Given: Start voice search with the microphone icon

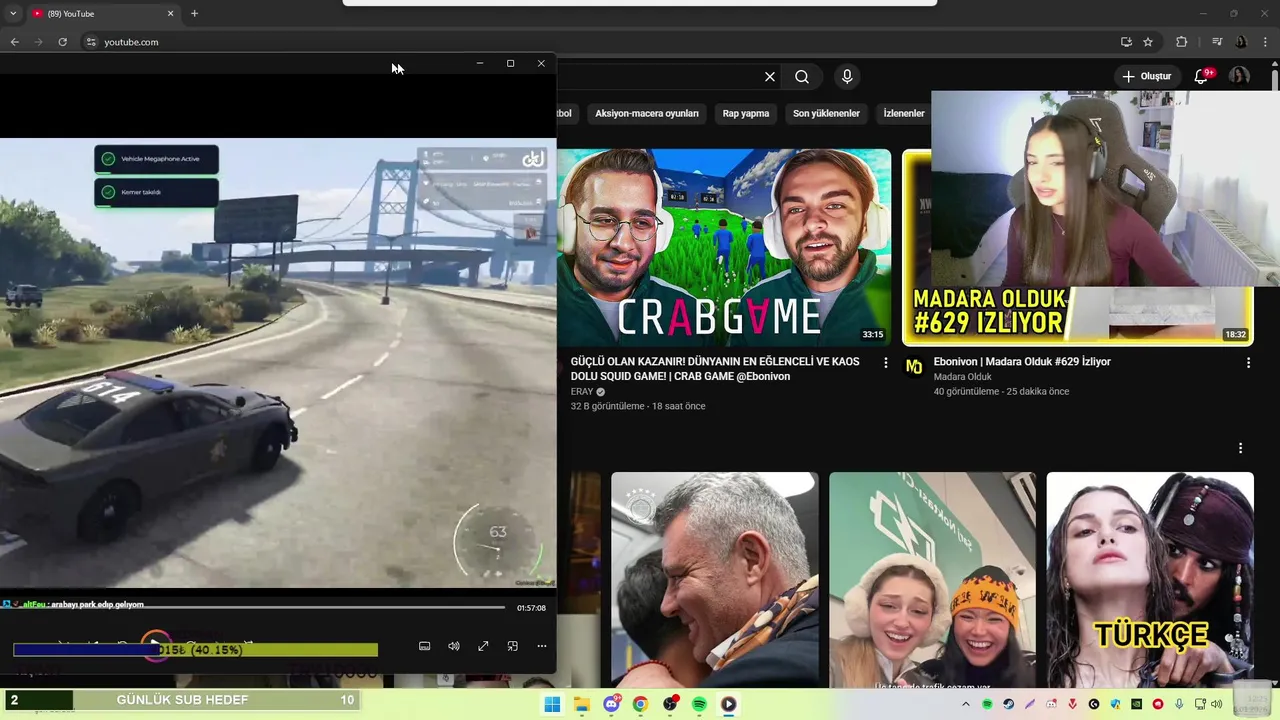Looking at the screenshot, I should click(847, 77).
